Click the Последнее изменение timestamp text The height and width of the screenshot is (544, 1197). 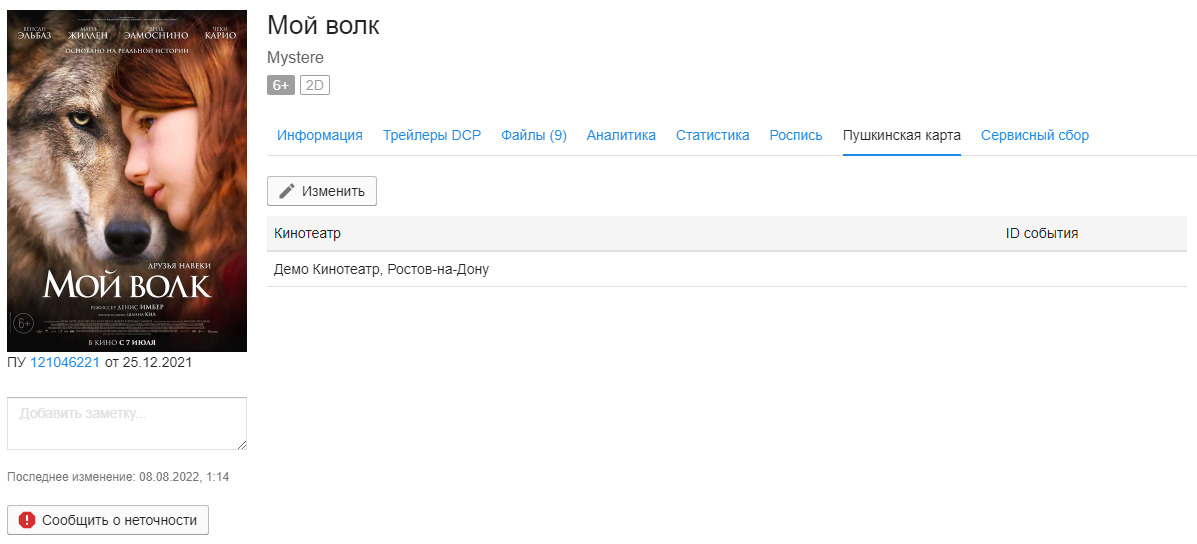click(118, 477)
